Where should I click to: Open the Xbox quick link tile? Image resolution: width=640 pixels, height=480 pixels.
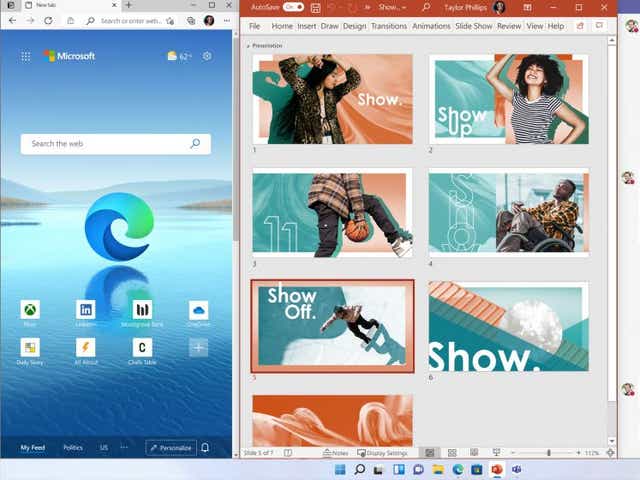[30, 310]
